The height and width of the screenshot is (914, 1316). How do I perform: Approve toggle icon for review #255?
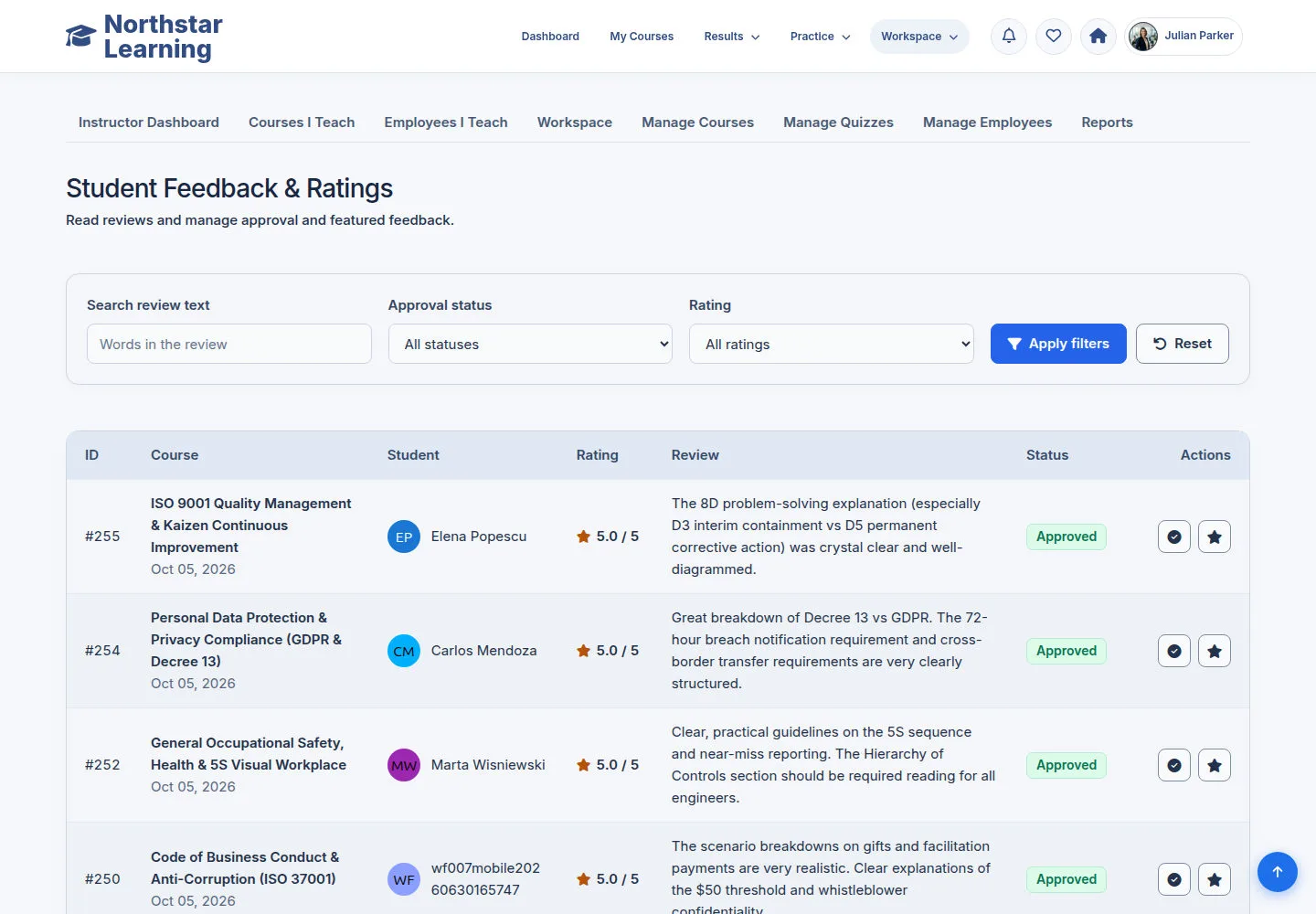tap(1174, 537)
